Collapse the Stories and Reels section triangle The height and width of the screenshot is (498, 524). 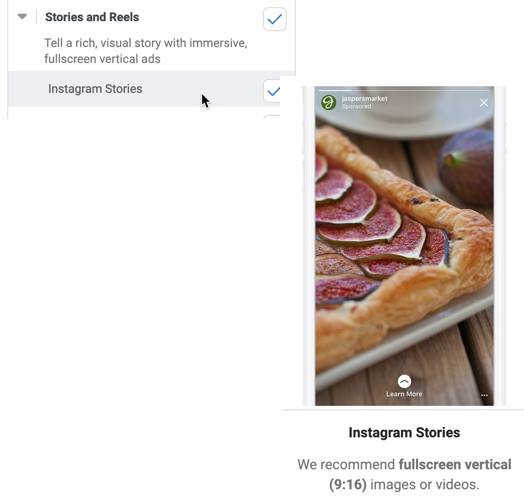tap(22, 16)
